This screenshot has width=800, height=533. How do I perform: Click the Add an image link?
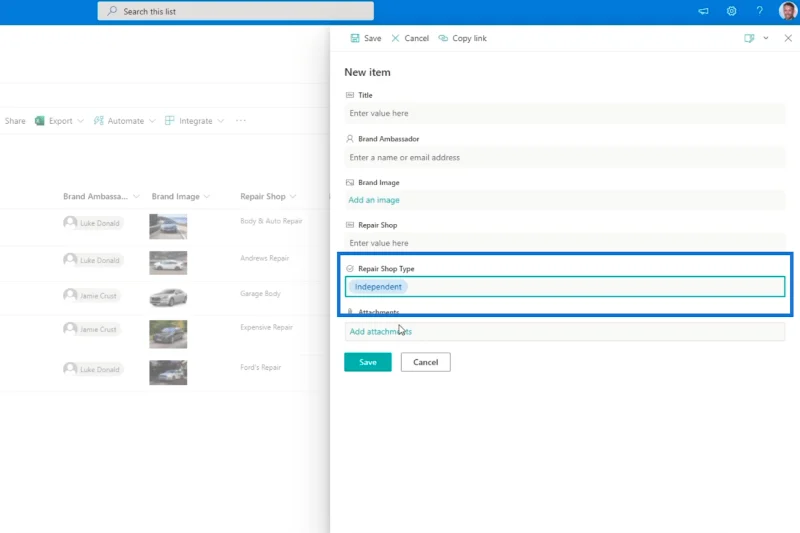[x=374, y=200]
